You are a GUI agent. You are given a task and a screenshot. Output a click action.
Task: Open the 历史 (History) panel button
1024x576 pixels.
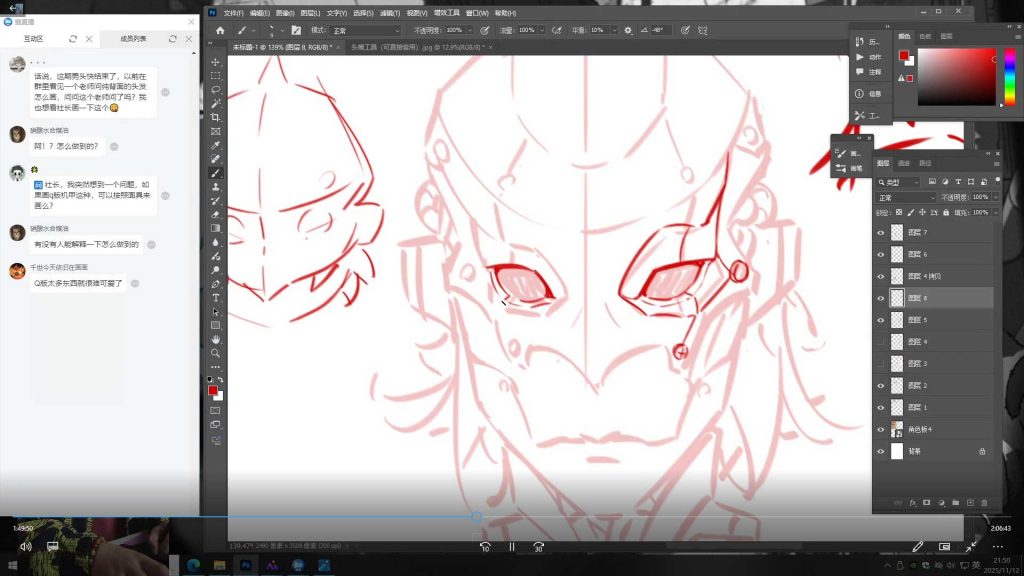click(x=867, y=42)
